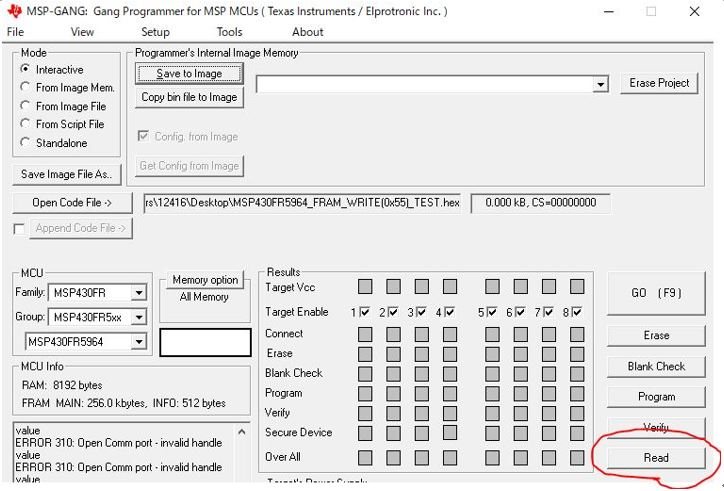Select Standalone mode
The width and height of the screenshot is (724, 491).
click(x=25, y=142)
